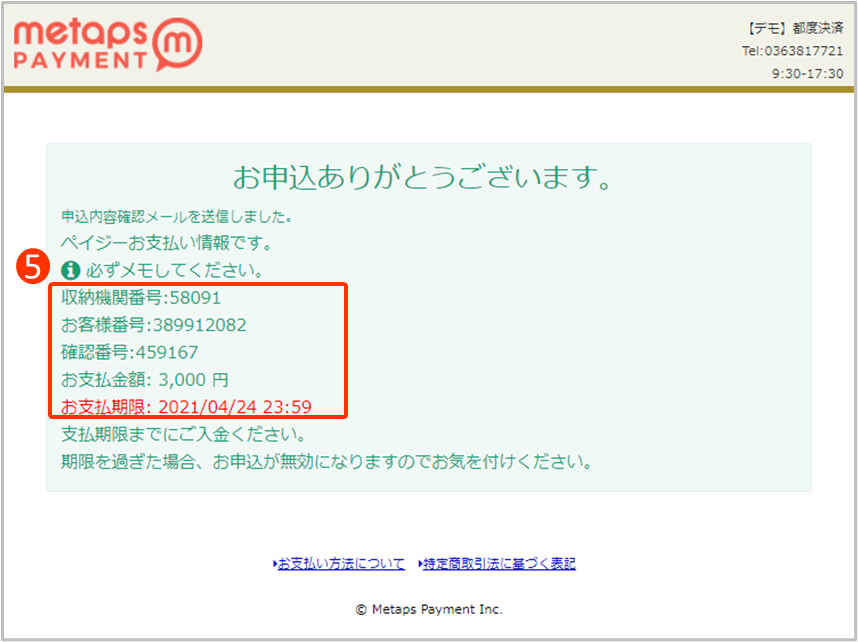
Task: Click the green info icon beside 必ずメモしてください
Action: coord(70,270)
